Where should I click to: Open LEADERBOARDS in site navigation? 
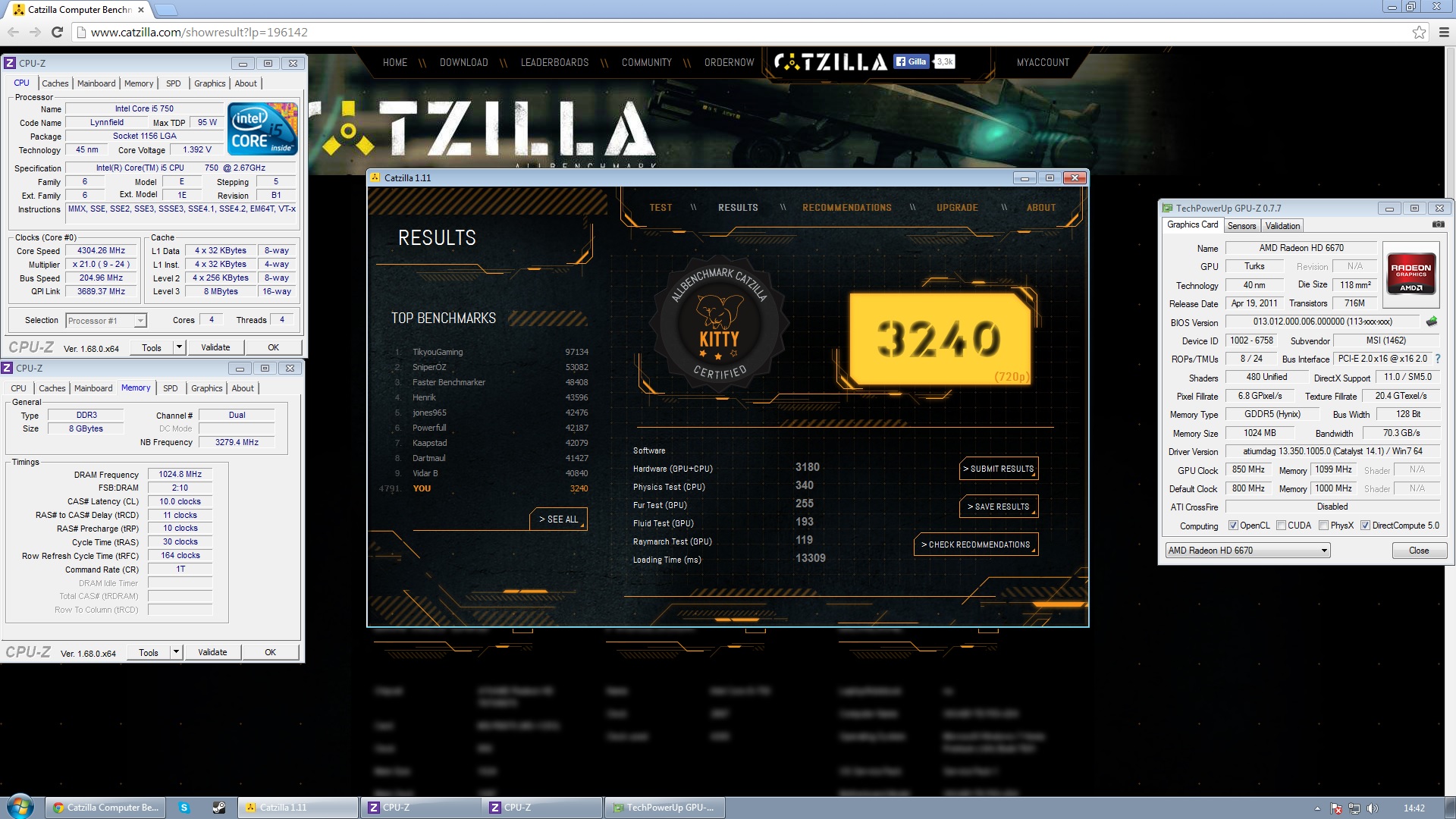click(554, 62)
